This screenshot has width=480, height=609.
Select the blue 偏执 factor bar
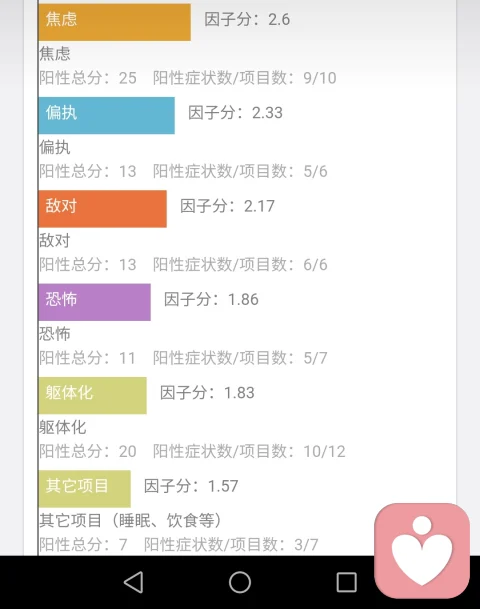107,115
